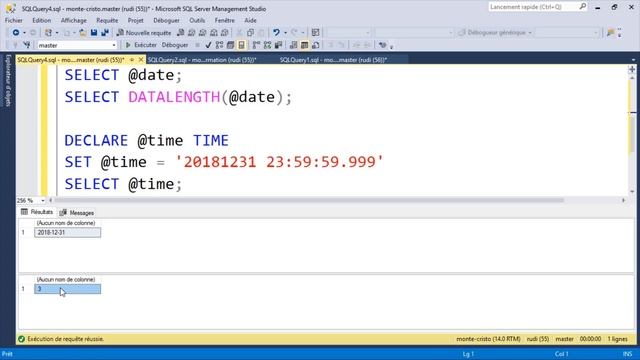Open the Edition menu
Screen dimensions: 640x360
tap(42, 20)
